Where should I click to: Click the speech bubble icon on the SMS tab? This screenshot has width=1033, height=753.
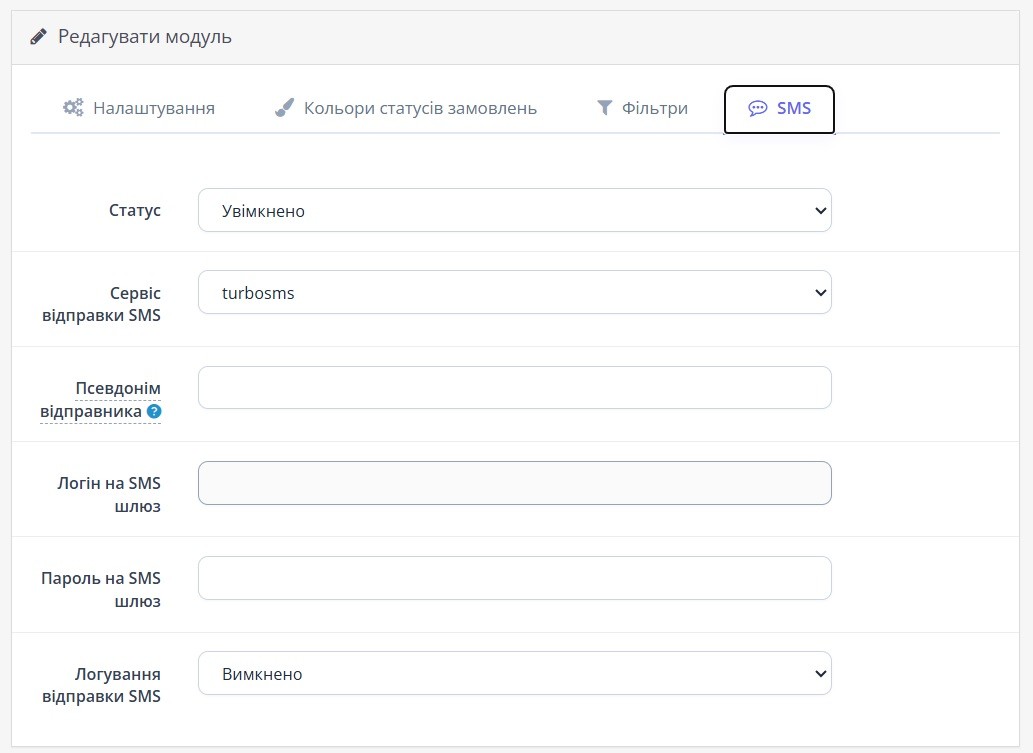(x=758, y=108)
